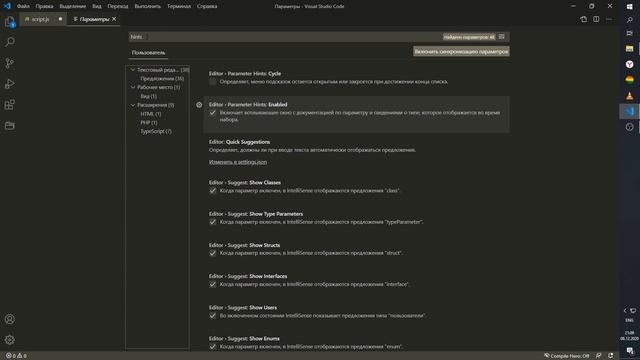640x360 pixels.
Task: Launch Yandex browser from taskbar
Action: (629, 64)
